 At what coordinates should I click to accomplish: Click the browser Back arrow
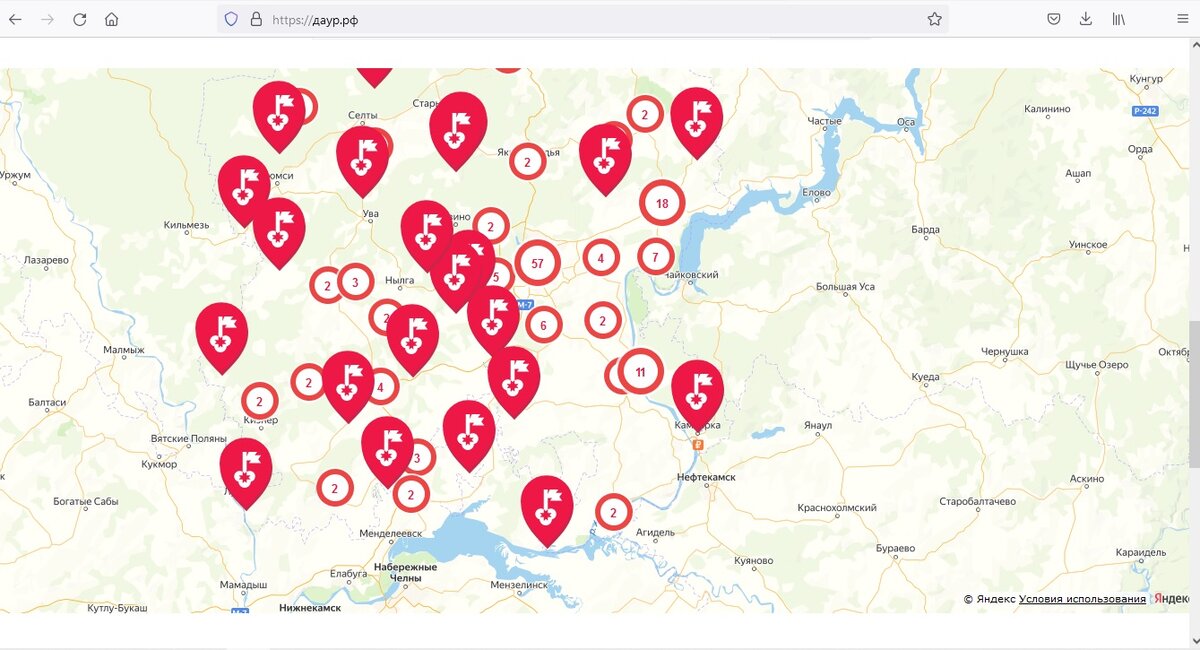[x=15, y=19]
